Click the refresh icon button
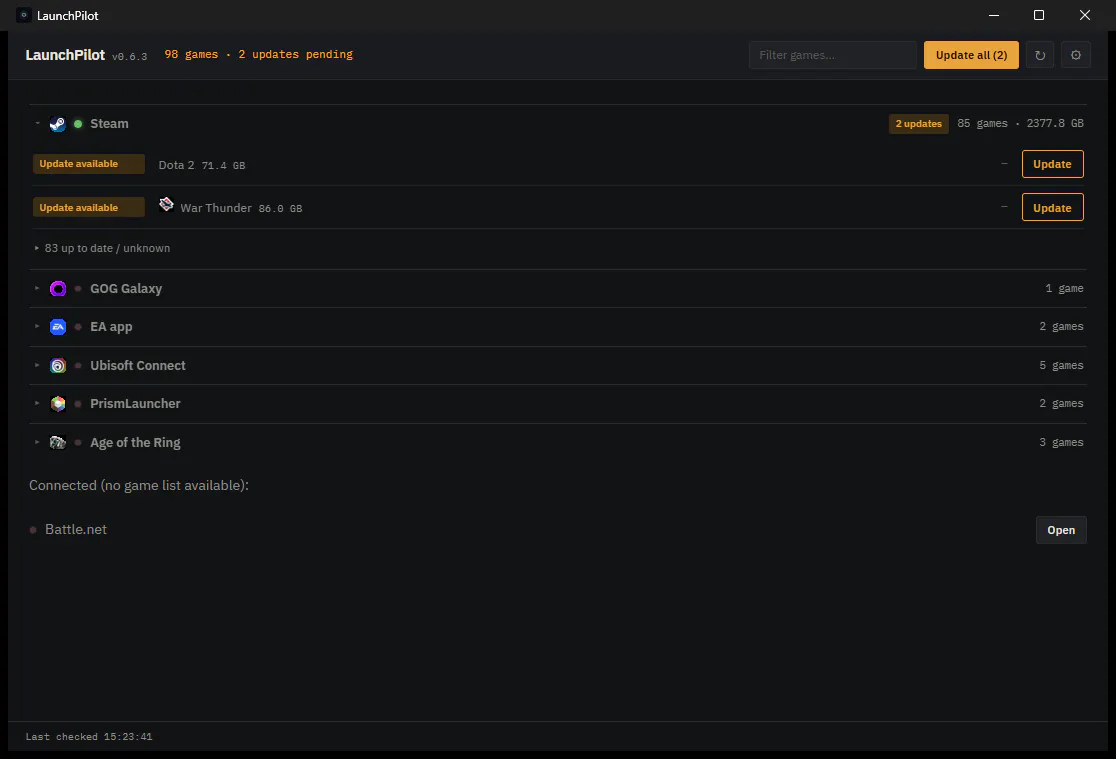 (1040, 55)
